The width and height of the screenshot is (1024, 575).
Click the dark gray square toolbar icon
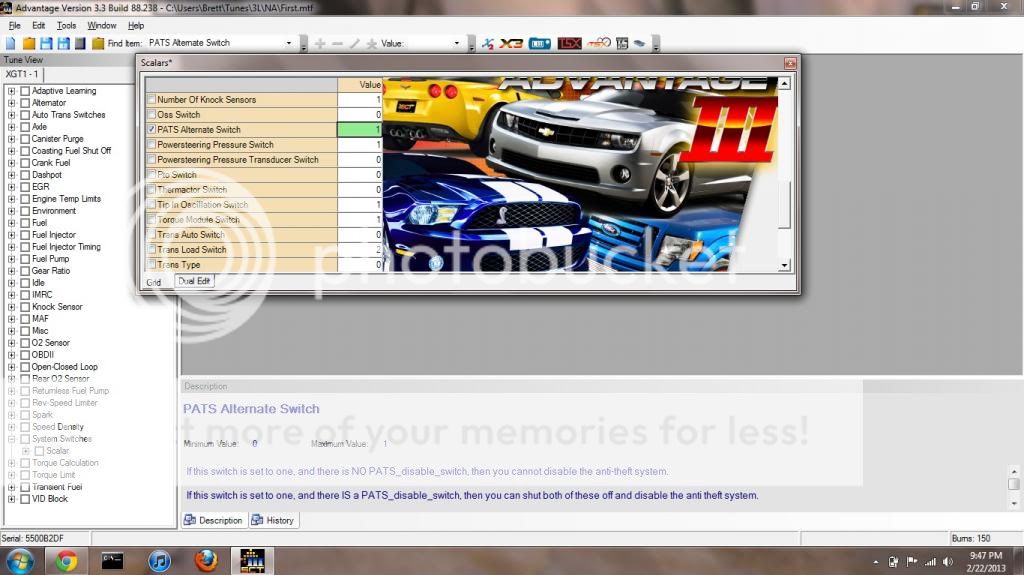click(80, 44)
